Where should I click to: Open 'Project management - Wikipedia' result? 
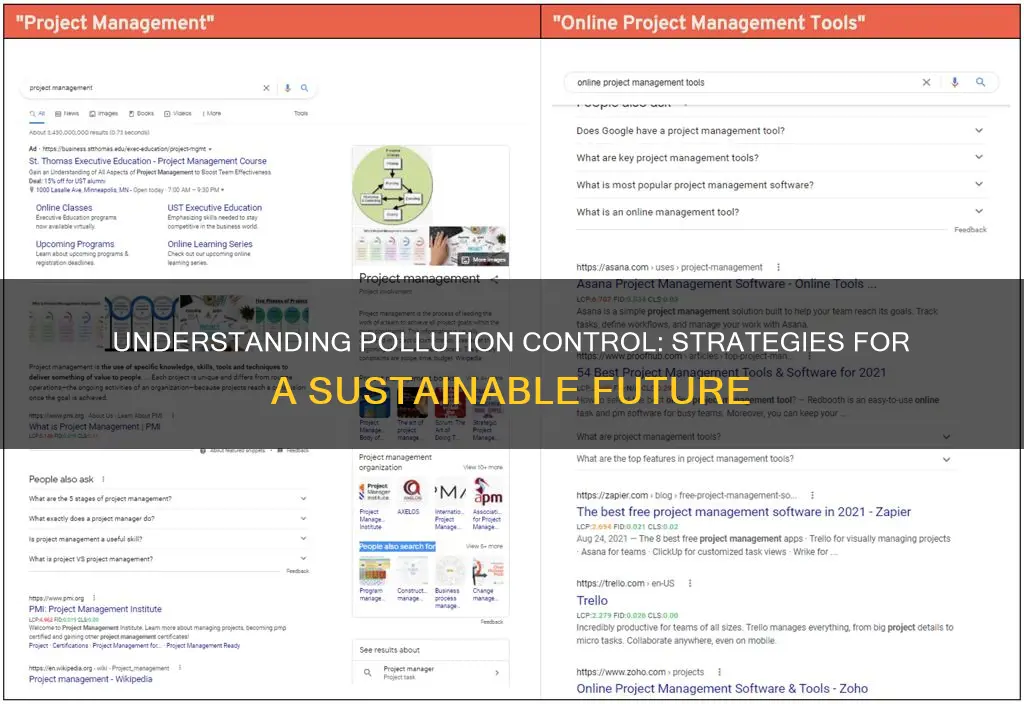[x=91, y=679]
